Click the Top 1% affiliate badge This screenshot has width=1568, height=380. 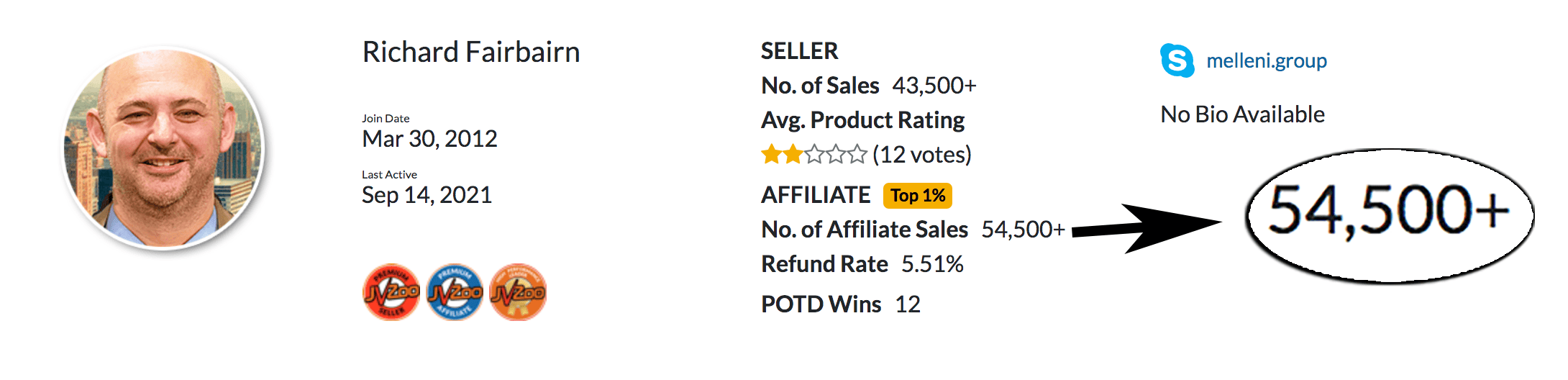pyautogui.click(x=918, y=196)
